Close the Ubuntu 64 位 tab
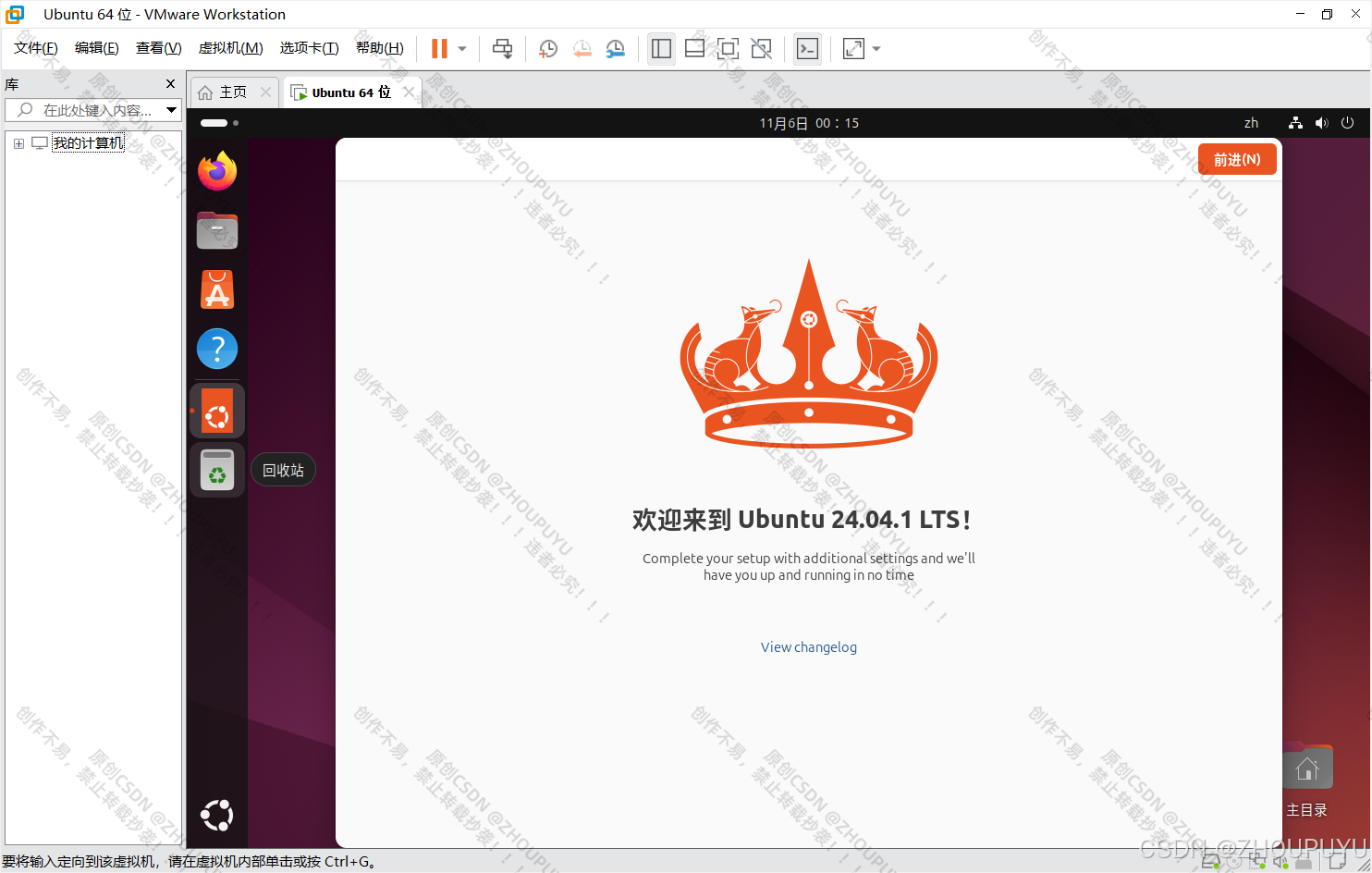Viewport: 1372px width, 873px height. pos(409,92)
